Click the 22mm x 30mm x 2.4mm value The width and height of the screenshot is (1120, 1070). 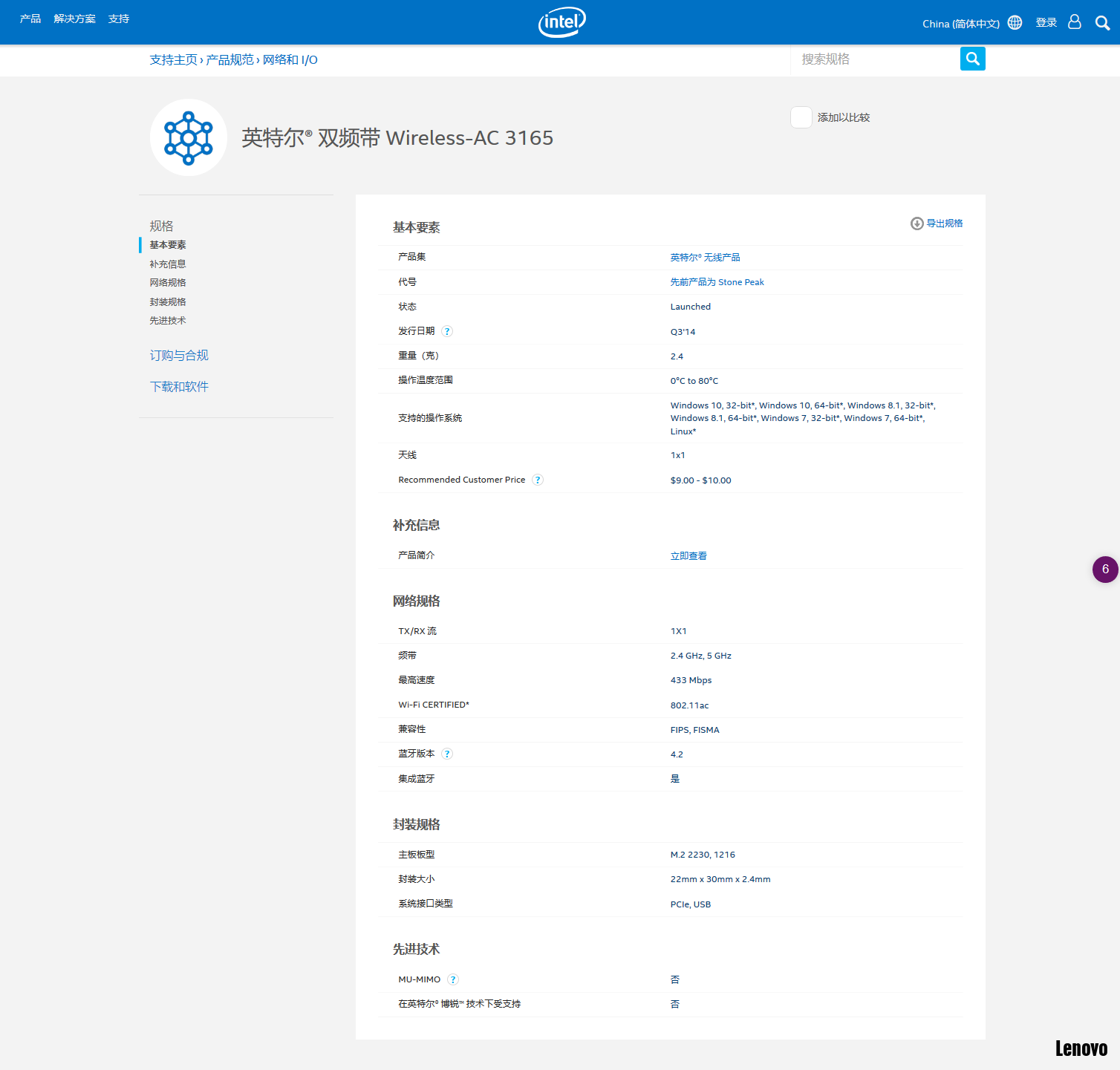coord(720,879)
